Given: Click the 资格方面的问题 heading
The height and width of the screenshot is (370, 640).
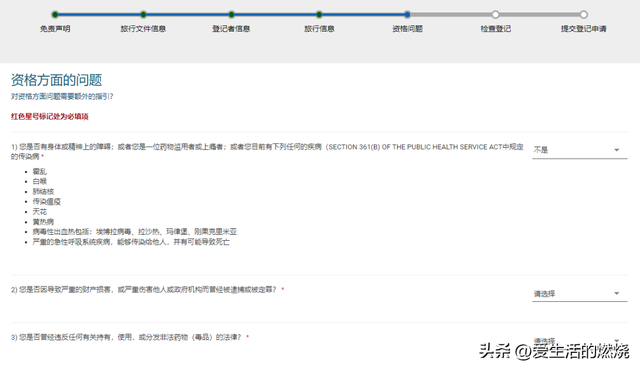Looking at the screenshot, I should coord(56,80).
